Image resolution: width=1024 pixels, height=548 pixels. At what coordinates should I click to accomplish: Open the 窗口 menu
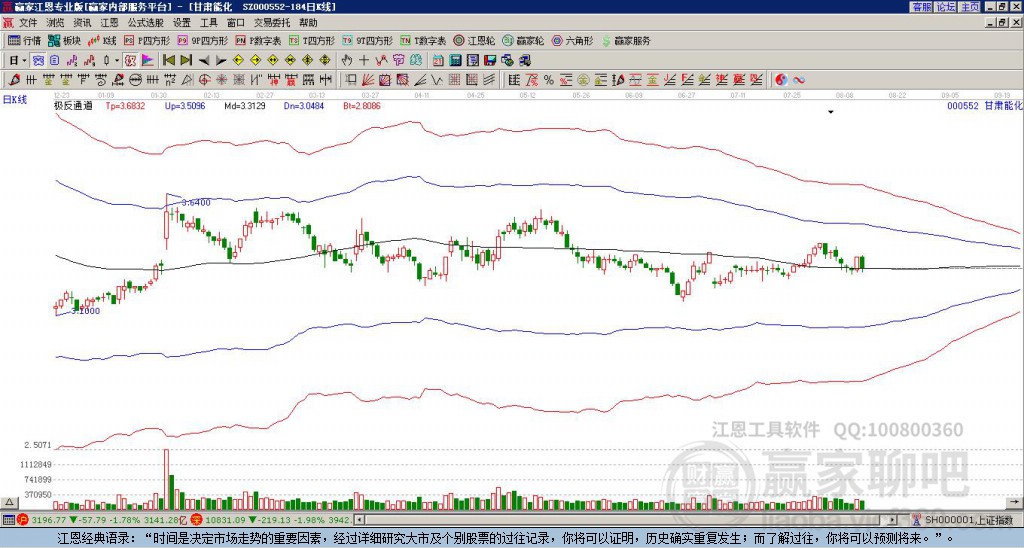[x=236, y=23]
